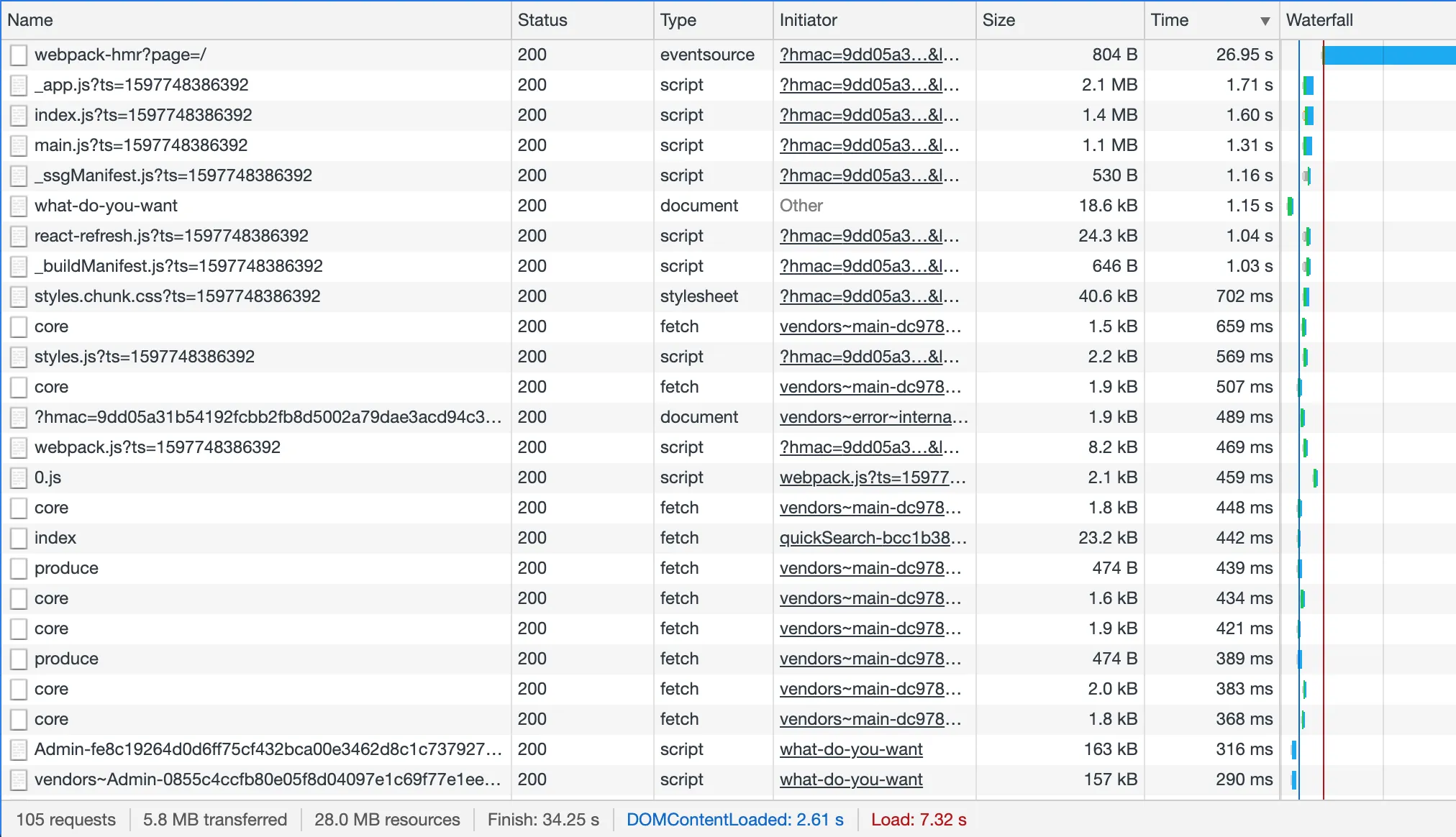Screen dimensions: 1456x837
Task: Sort requests by the Size column header
Action: [998, 20]
